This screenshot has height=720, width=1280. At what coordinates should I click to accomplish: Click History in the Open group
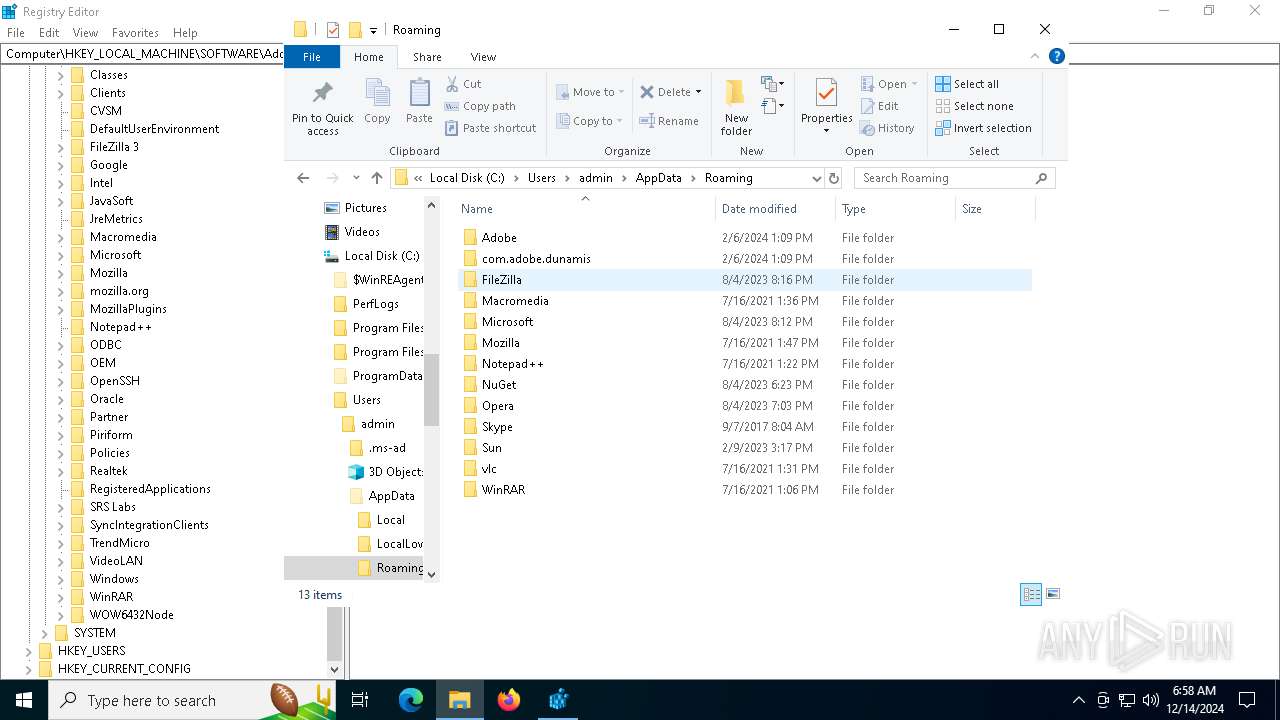pos(887,128)
